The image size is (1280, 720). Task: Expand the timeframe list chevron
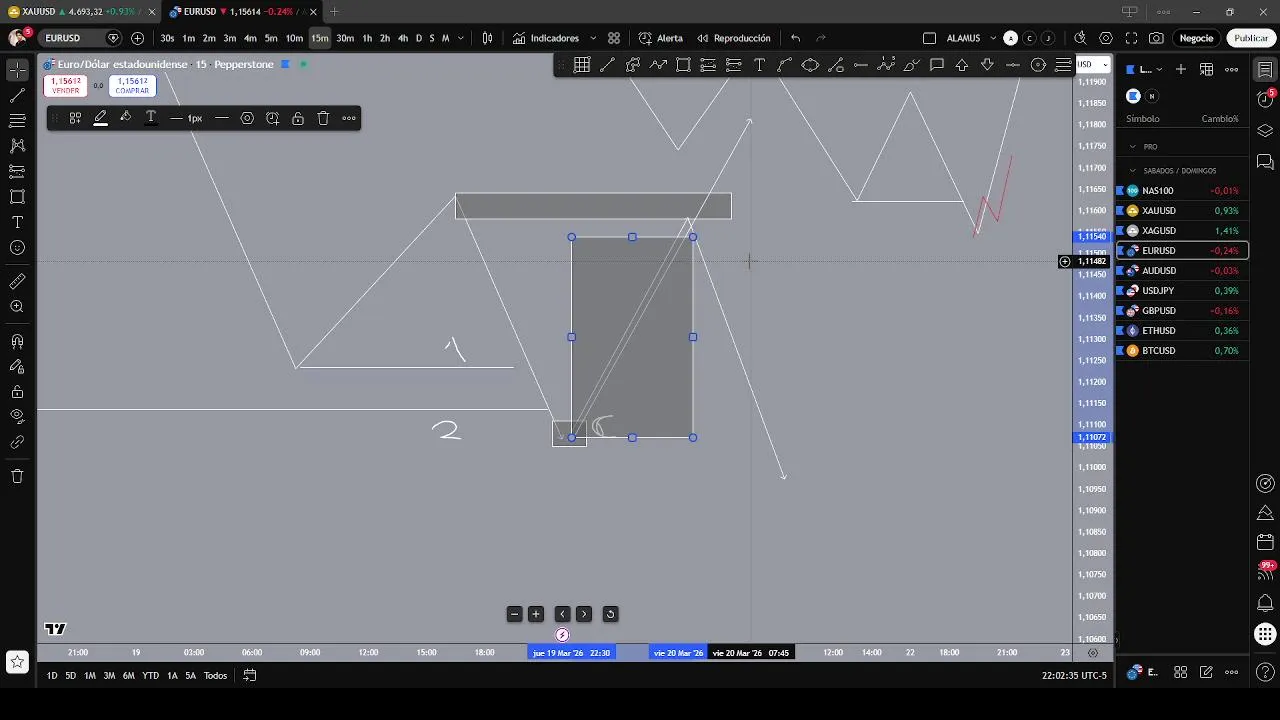[461, 38]
